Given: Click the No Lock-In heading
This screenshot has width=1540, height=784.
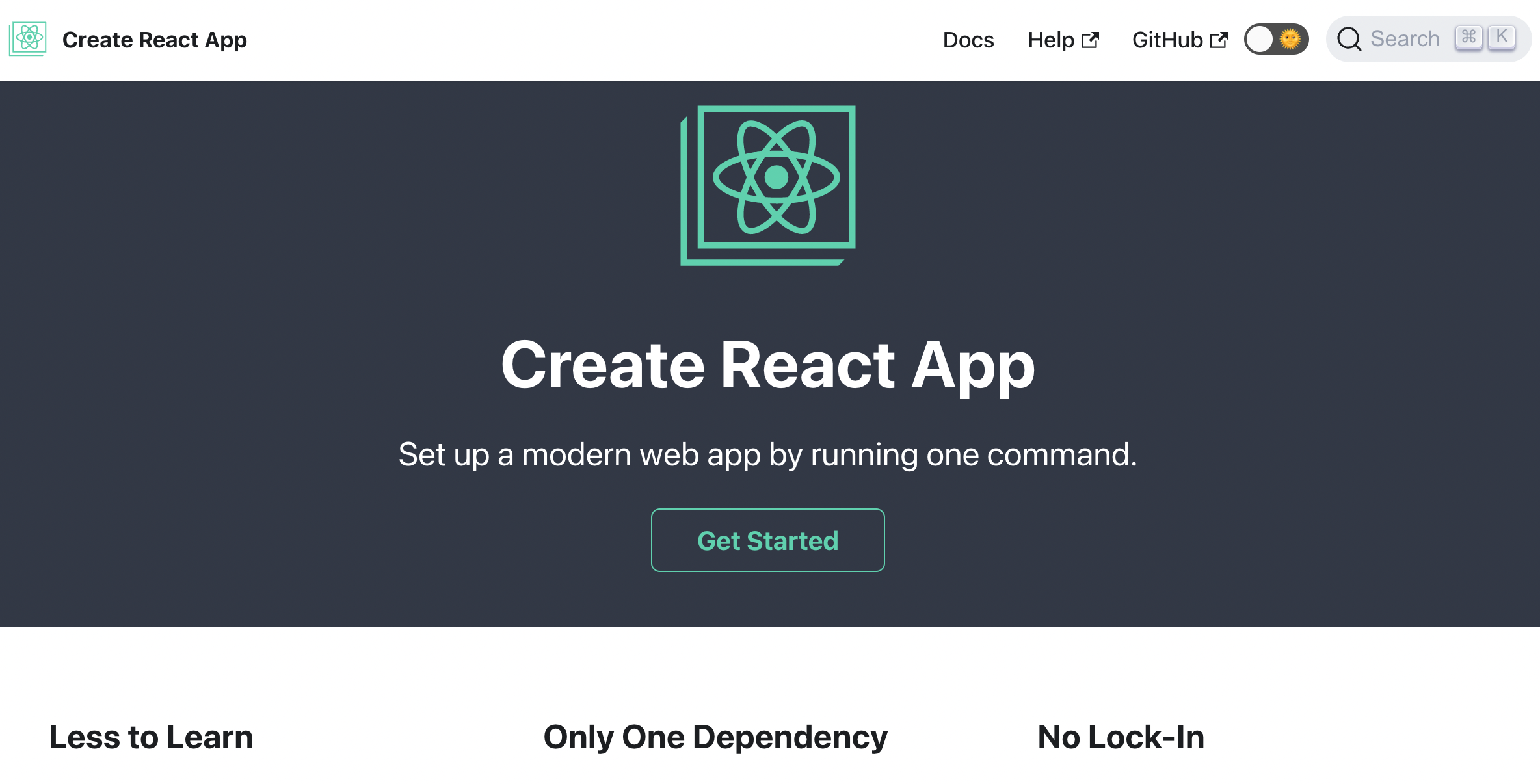Looking at the screenshot, I should coord(1121,737).
